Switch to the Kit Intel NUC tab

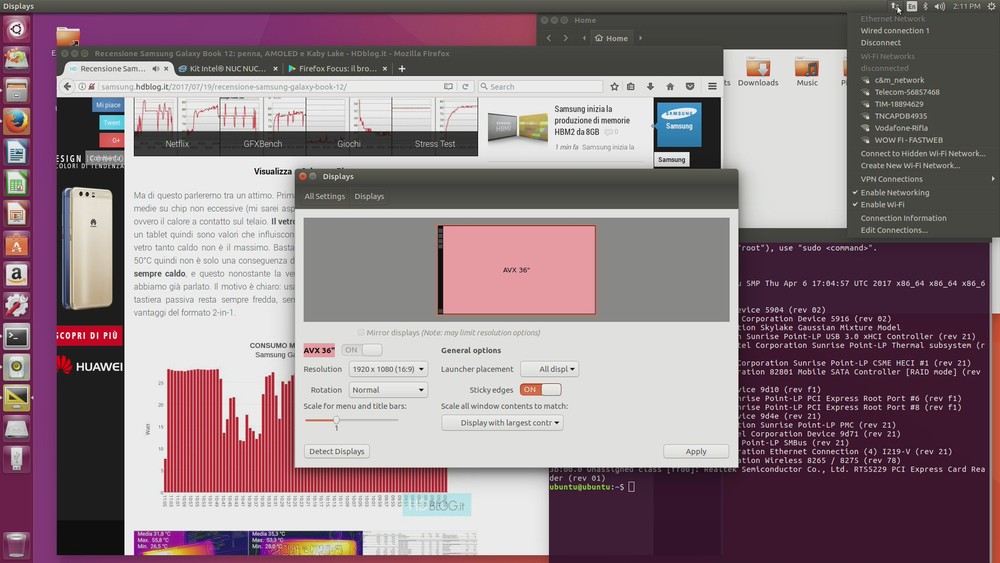pyautogui.click(x=226, y=69)
